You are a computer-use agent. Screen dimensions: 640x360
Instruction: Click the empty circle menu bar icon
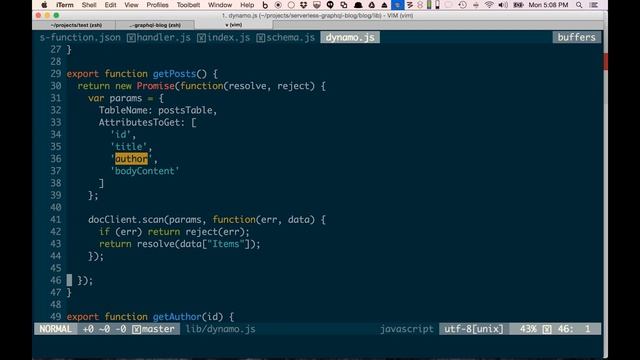click(291, 5)
